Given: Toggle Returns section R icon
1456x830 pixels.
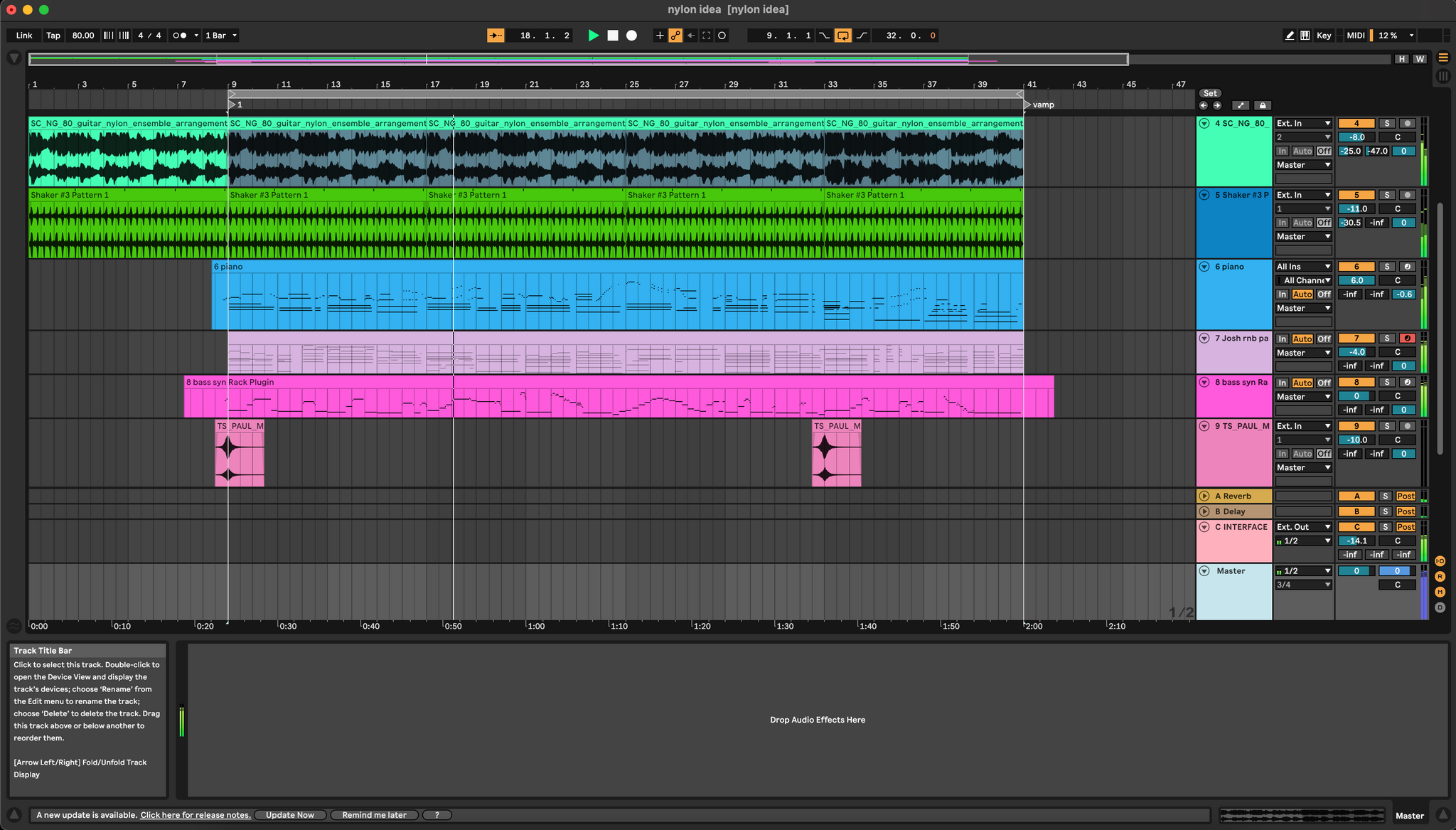Looking at the screenshot, I should click(x=1440, y=577).
